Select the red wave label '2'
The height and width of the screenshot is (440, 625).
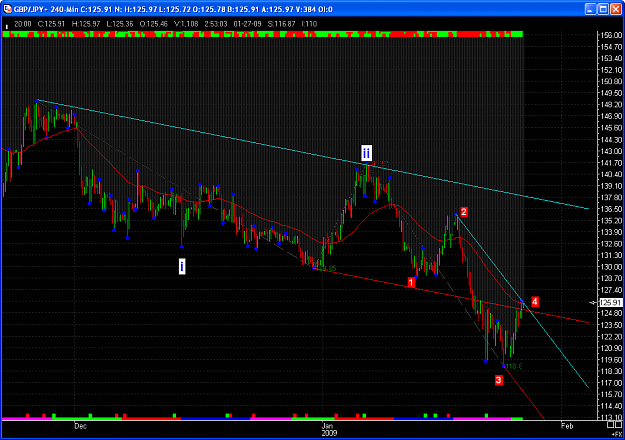[464, 212]
